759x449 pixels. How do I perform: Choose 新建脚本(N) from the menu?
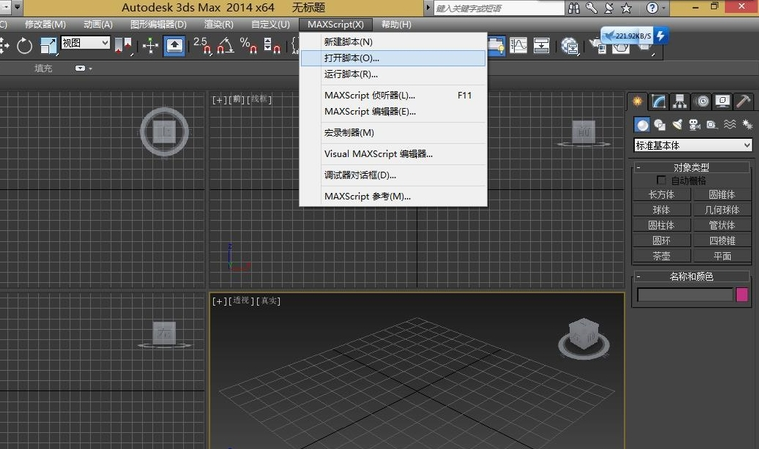(x=393, y=42)
